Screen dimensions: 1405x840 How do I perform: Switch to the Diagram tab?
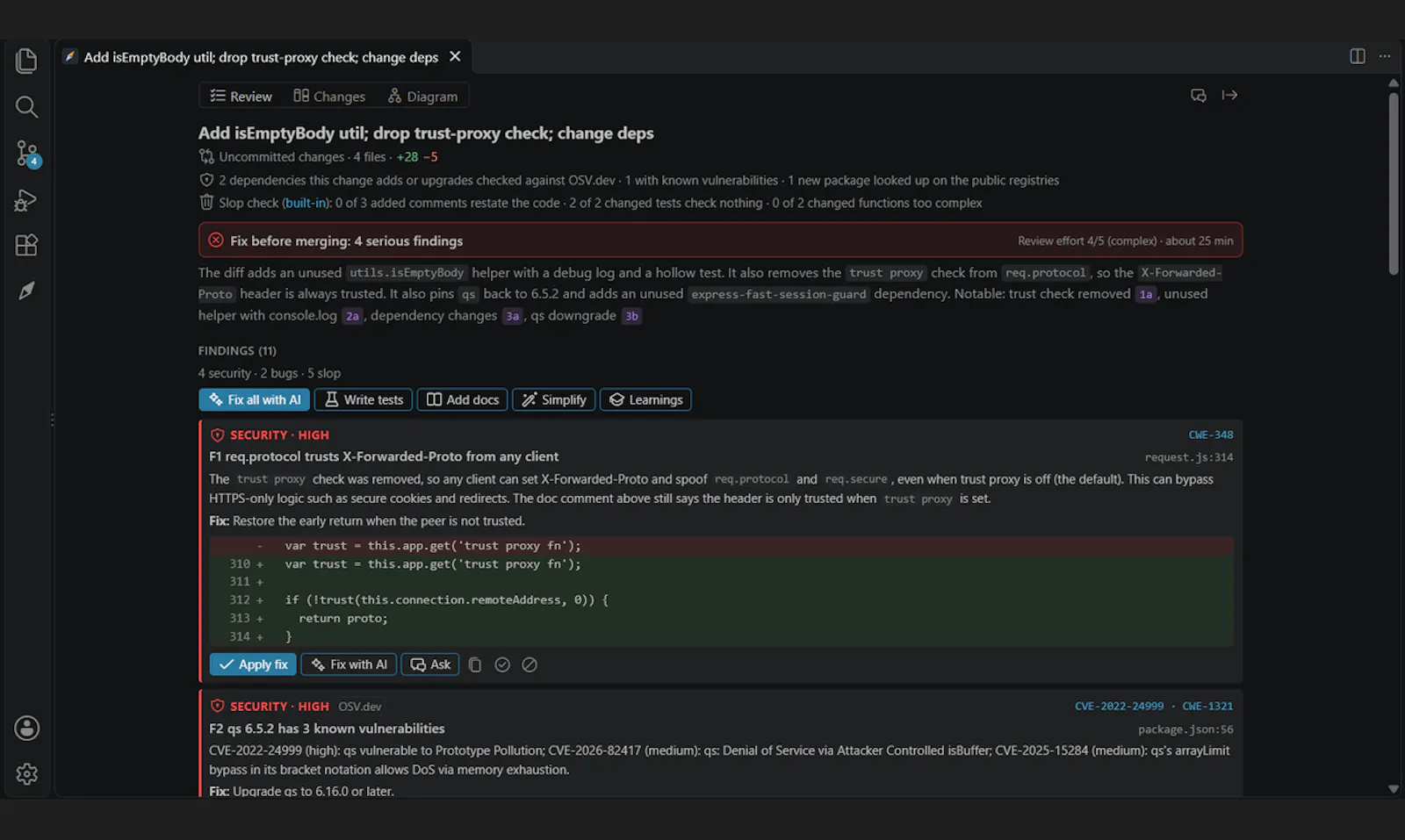tap(423, 96)
